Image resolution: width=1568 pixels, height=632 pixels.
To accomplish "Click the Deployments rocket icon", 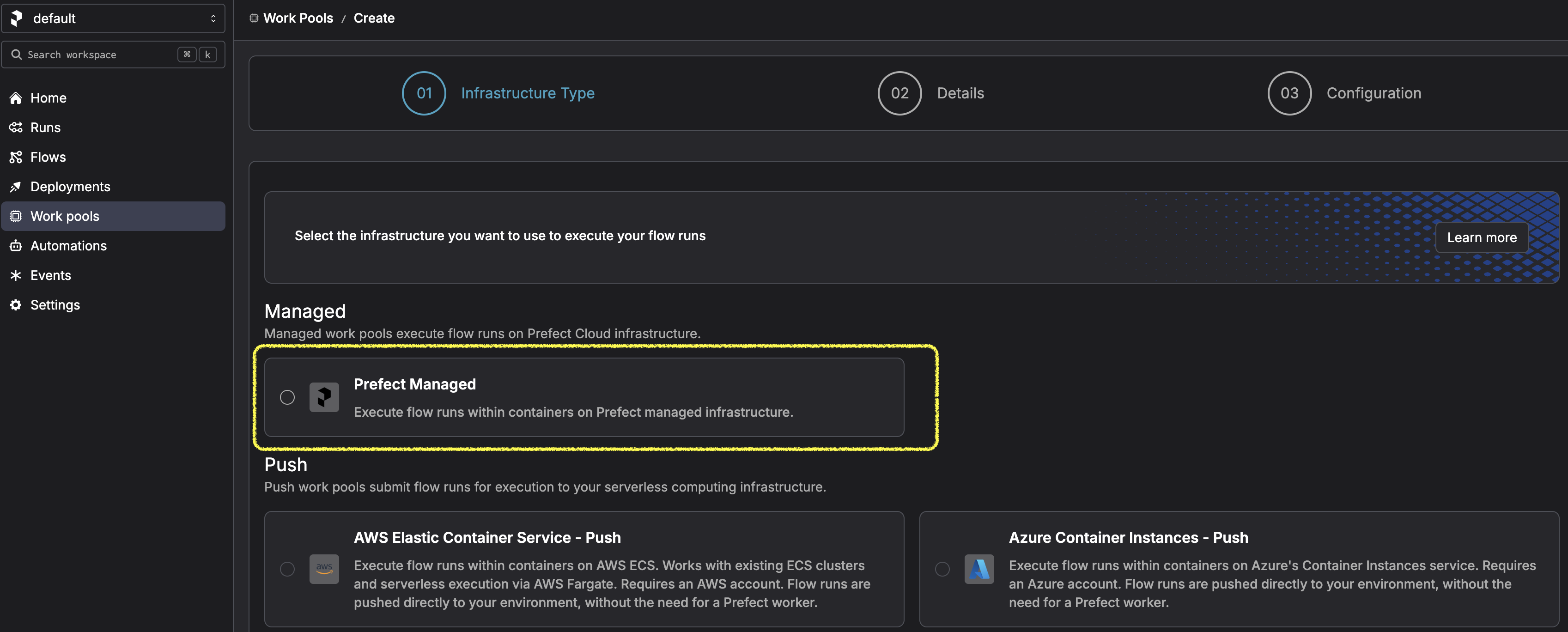I will click(16, 187).
